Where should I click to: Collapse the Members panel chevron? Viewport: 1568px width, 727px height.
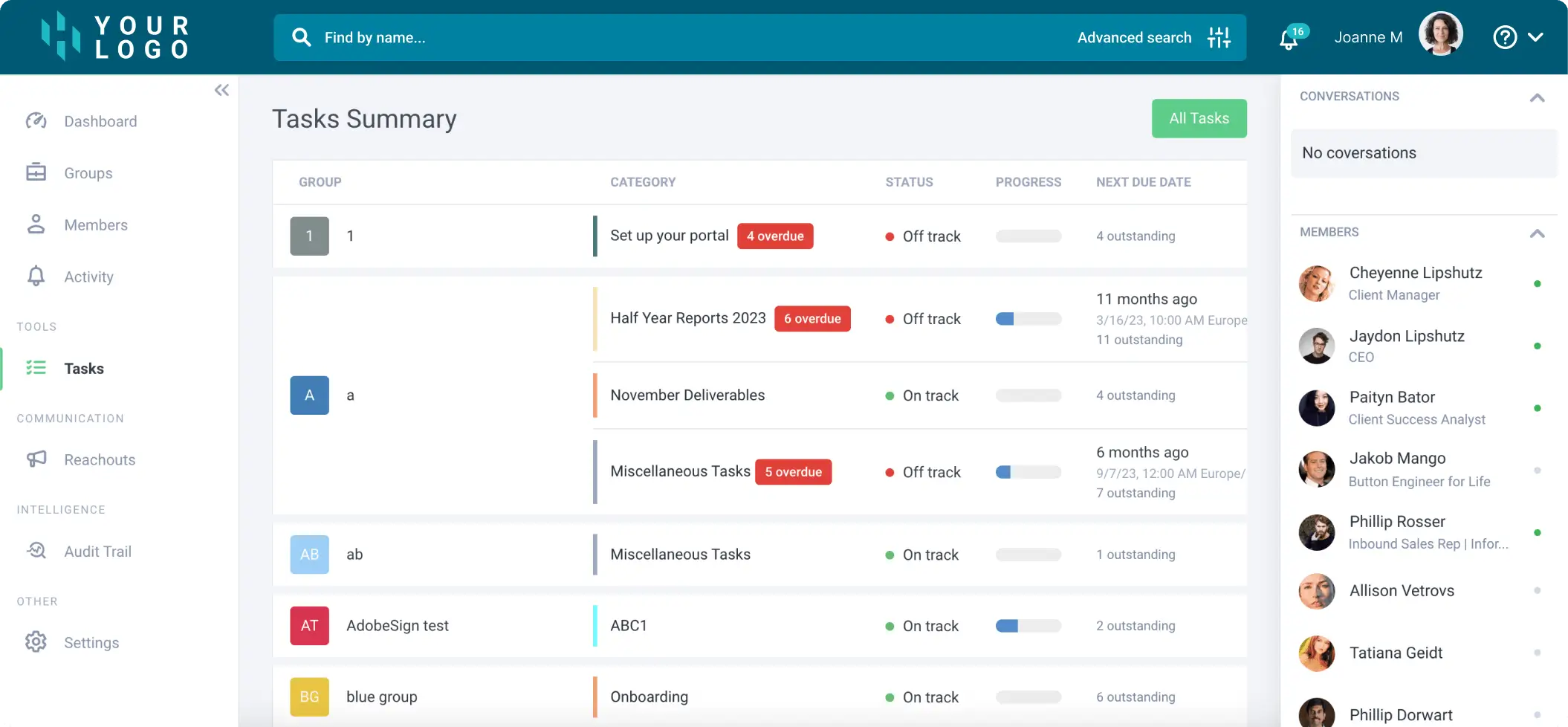[x=1537, y=233]
